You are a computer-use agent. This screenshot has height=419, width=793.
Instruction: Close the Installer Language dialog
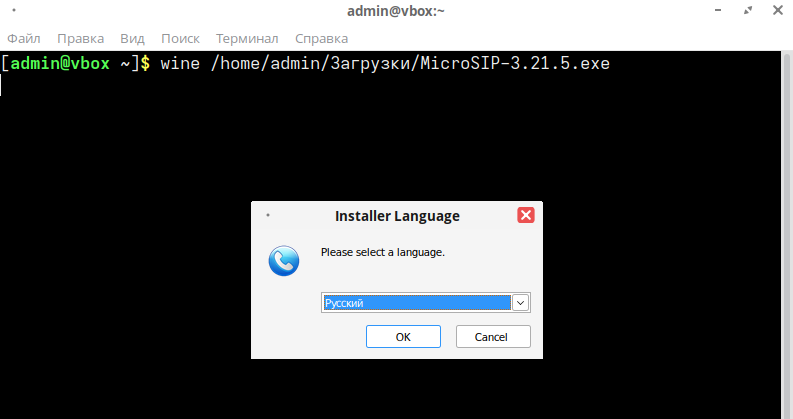coord(525,215)
